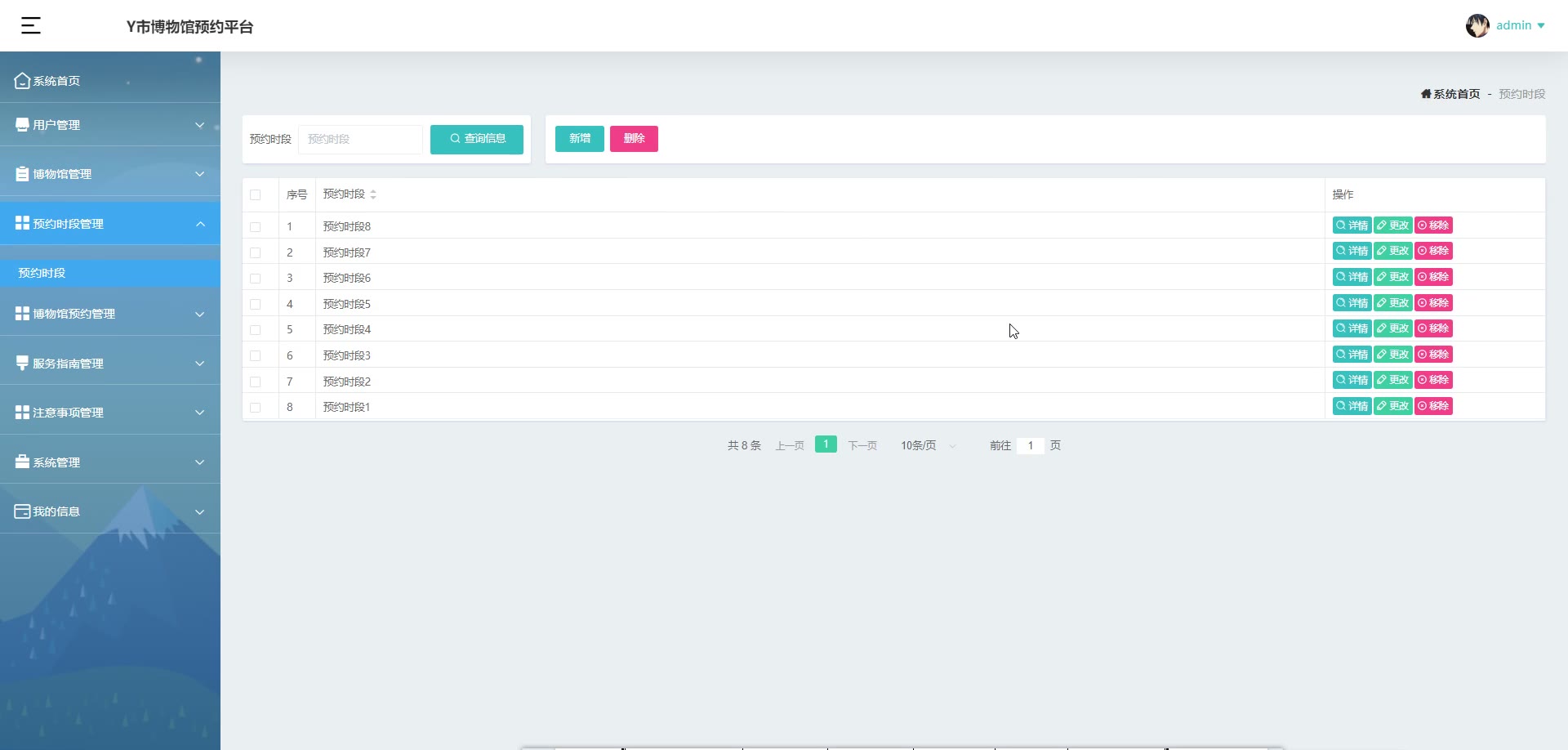Click 移除 for 预约时段8
Image resolution: width=1568 pixels, height=750 pixels.
coord(1433,225)
